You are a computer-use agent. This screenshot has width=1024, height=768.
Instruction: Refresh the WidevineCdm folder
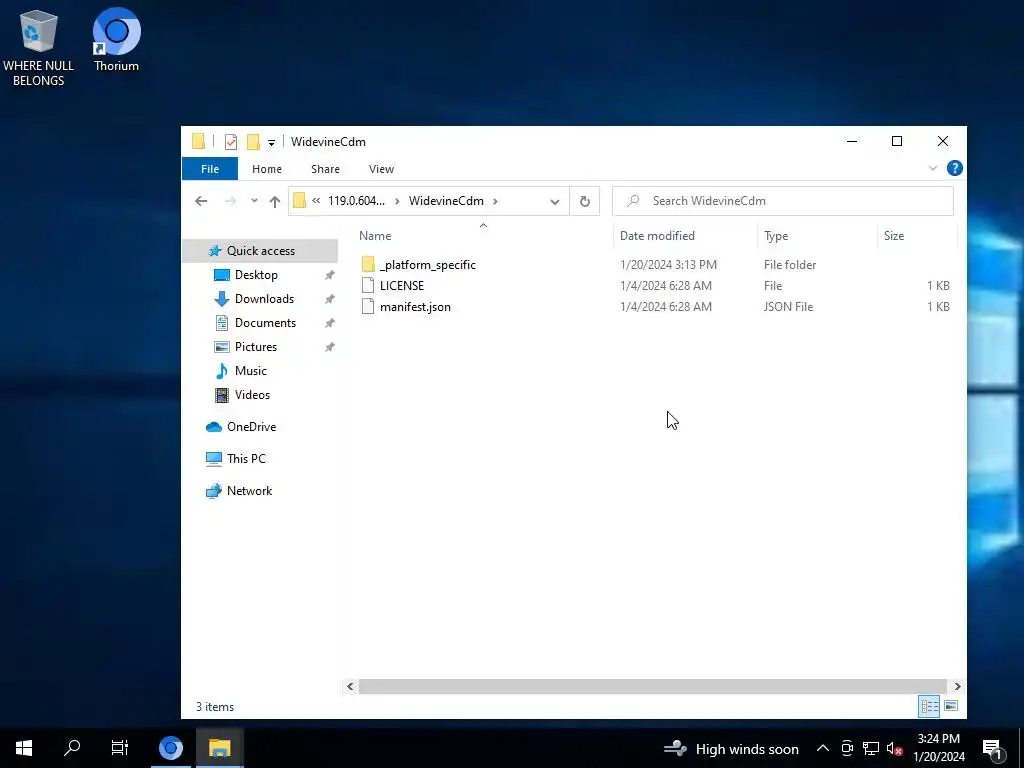584,201
